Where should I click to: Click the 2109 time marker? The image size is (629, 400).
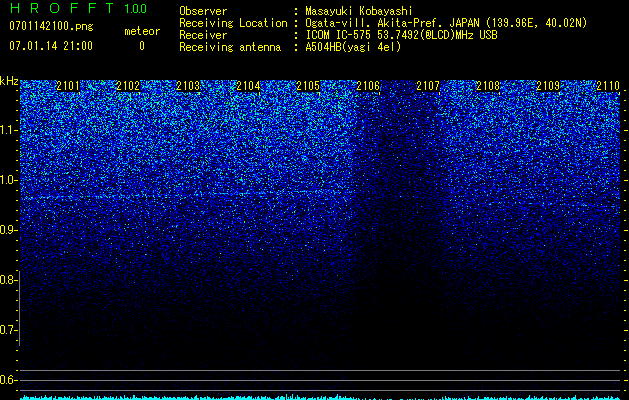coord(548,86)
